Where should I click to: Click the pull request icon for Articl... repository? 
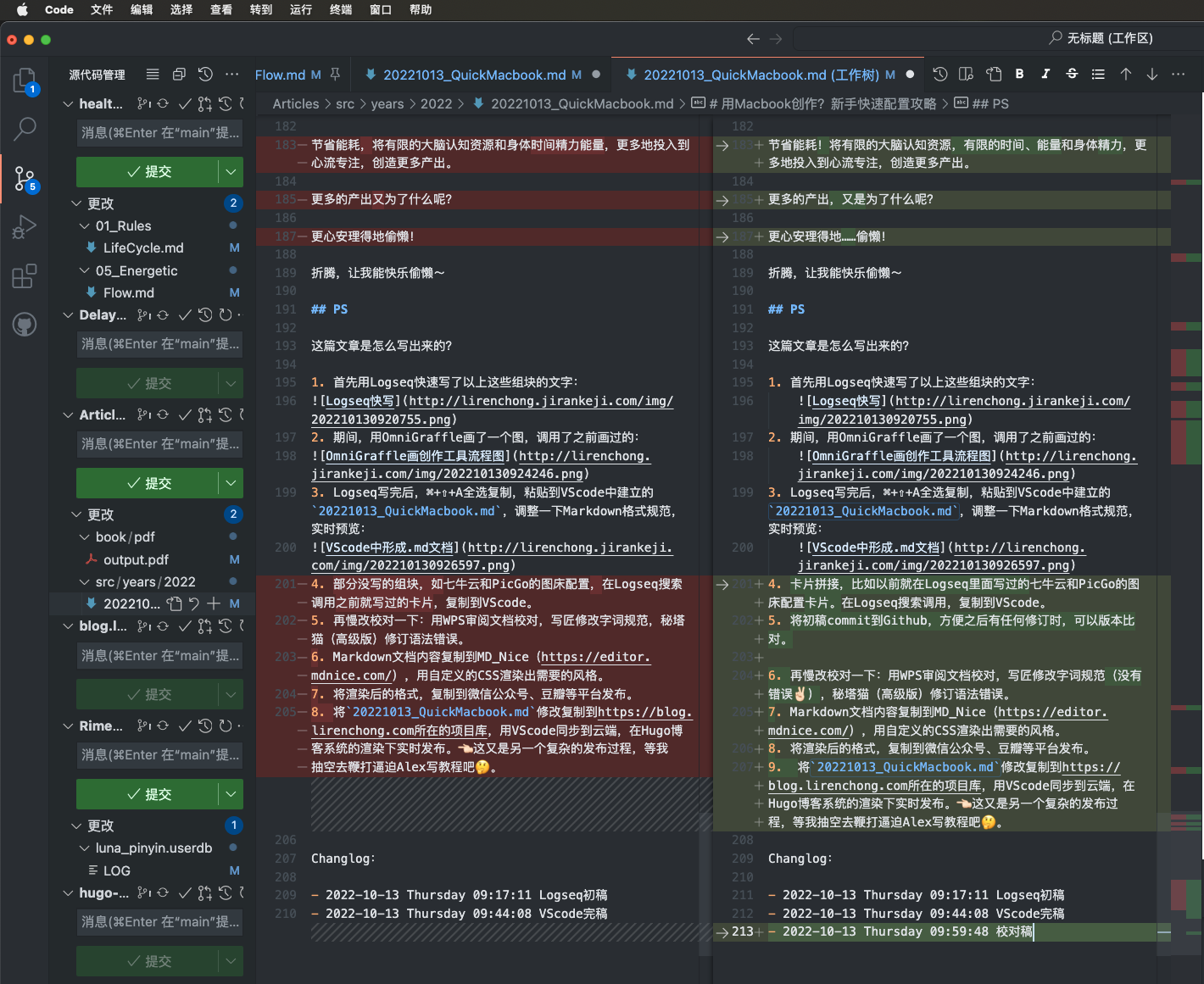tap(205, 414)
